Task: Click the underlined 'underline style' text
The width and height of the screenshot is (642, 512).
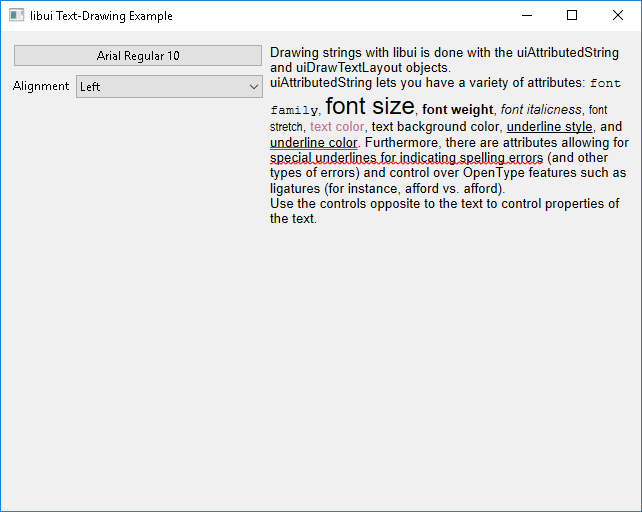Action: click(x=549, y=127)
